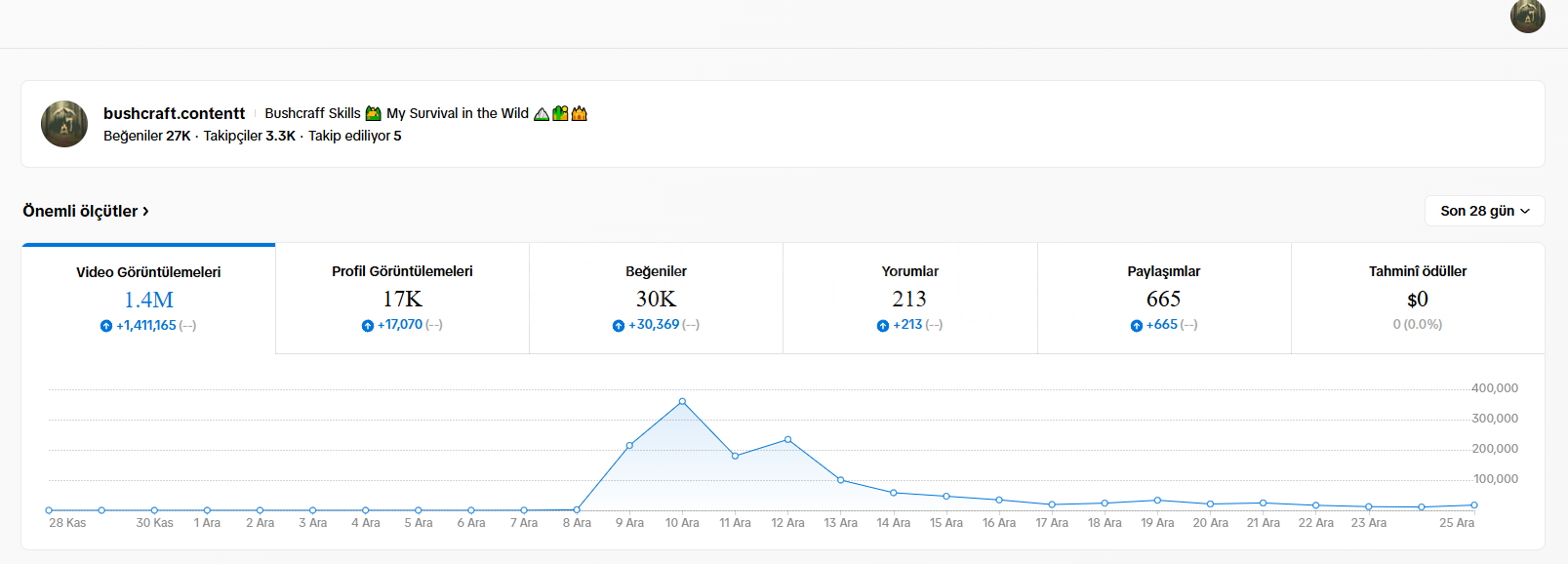Click the 1 Ara x-axis label
The image size is (1568, 564).
coord(207,523)
